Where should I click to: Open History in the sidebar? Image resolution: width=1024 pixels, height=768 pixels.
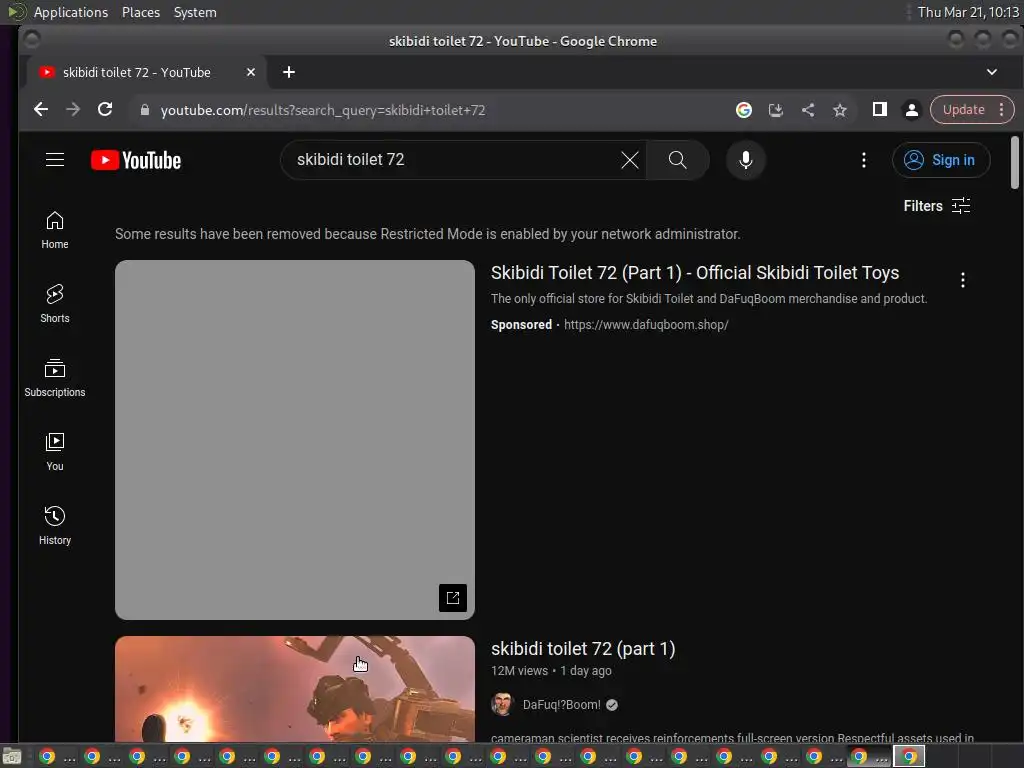coord(55,526)
